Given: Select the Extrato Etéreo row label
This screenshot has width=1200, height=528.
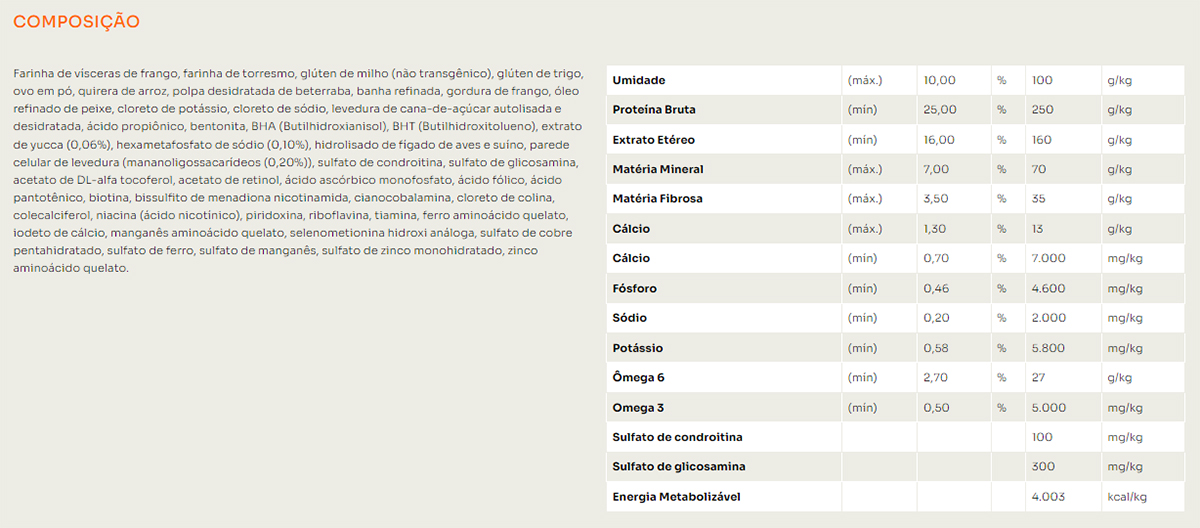Looking at the screenshot, I should click(x=653, y=140).
